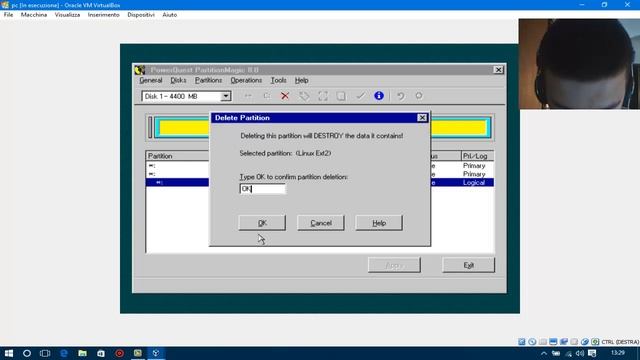Image resolution: width=640 pixels, height=360 pixels.
Task: Click the VirtualBox cube taskbar icon
Action: click(x=156, y=353)
